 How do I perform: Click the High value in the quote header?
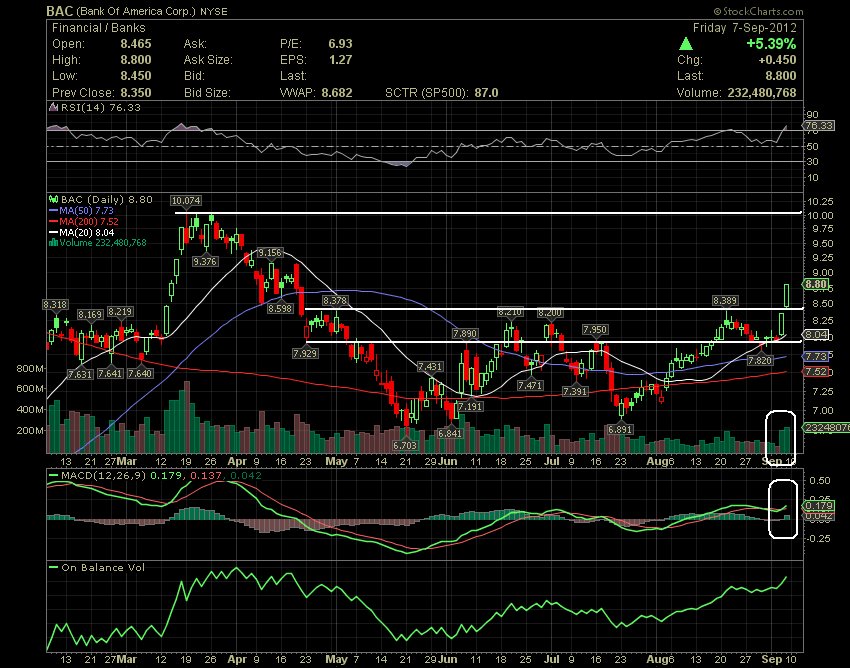[136, 60]
